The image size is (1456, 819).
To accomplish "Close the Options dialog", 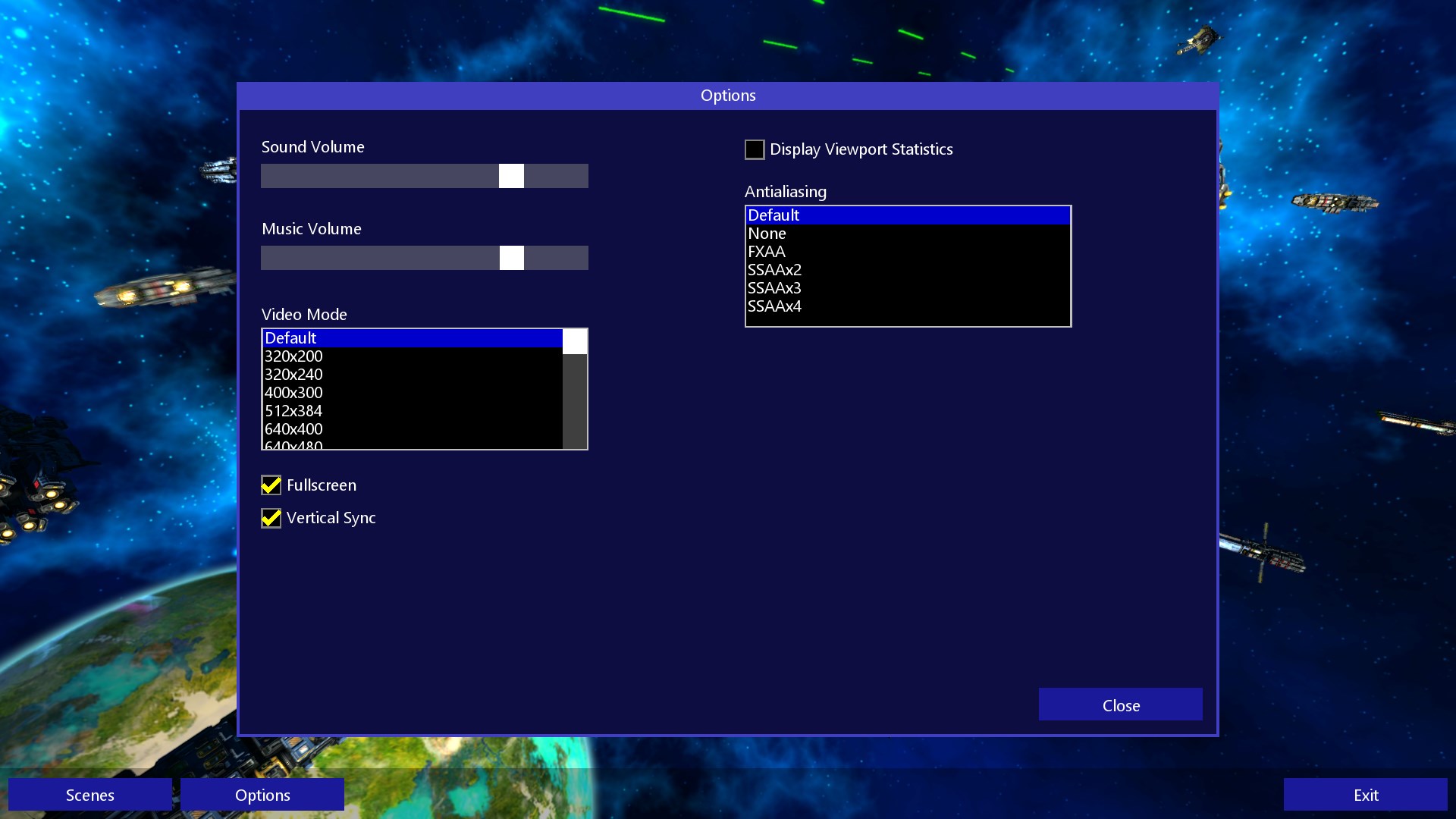I will click(1120, 705).
